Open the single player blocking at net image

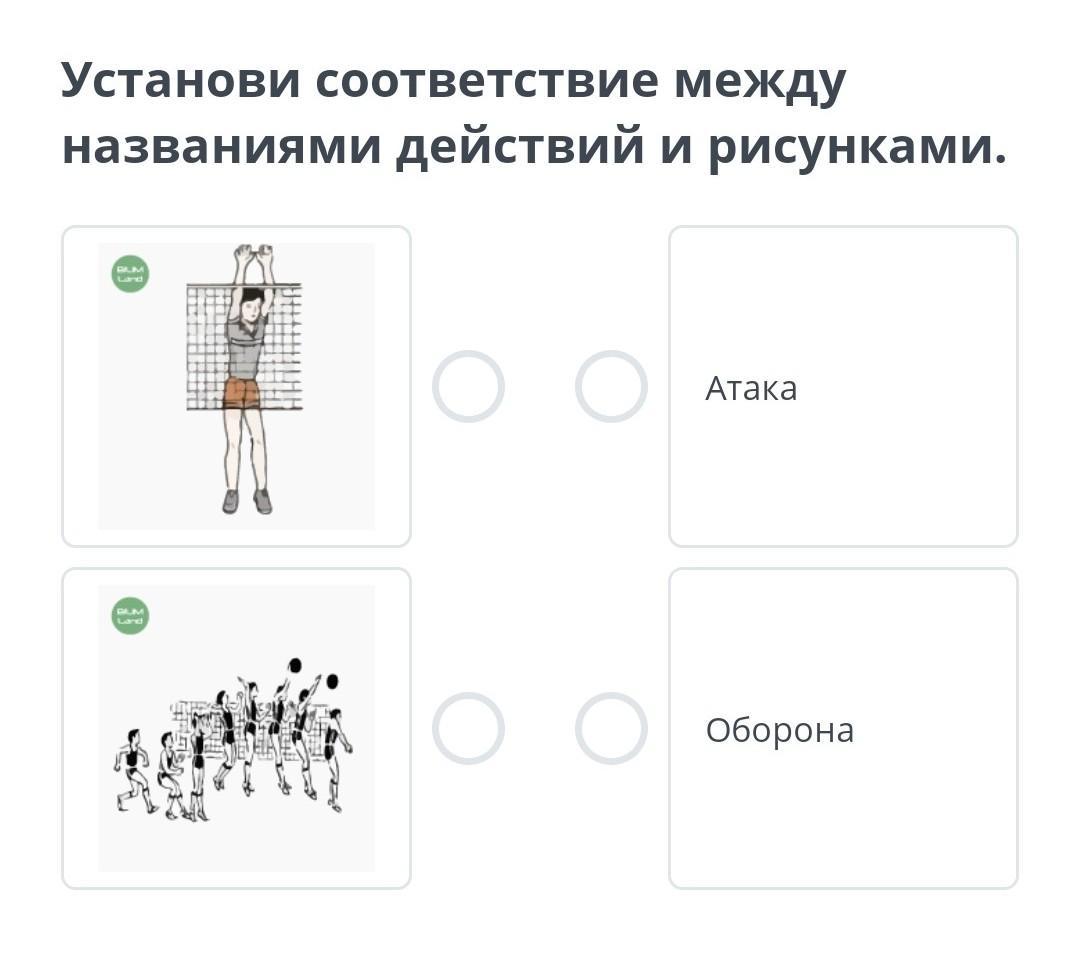pos(236,386)
